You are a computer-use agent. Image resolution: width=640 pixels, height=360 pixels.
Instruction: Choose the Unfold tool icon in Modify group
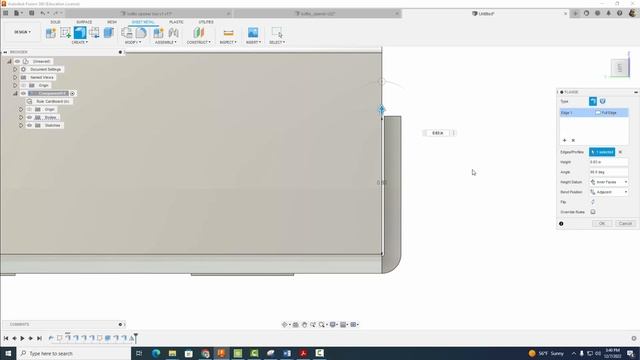(x=127, y=33)
